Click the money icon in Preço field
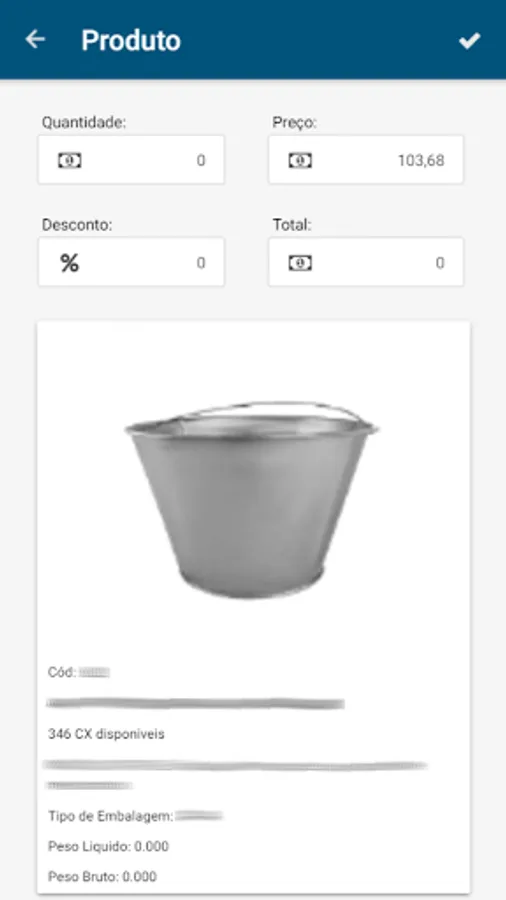The height and width of the screenshot is (900, 506). pyautogui.click(x=300, y=160)
